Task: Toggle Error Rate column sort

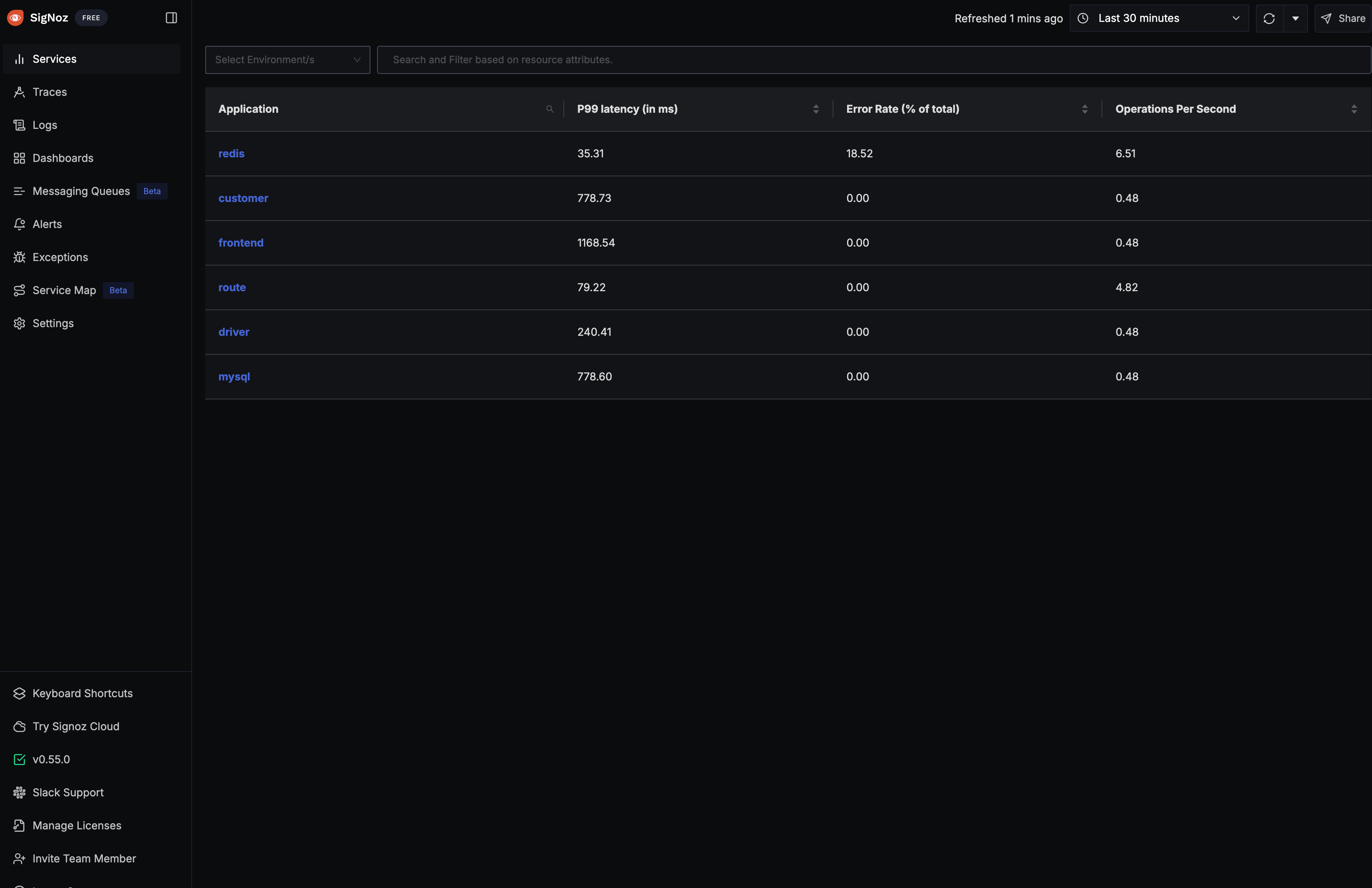Action: coord(1084,109)
